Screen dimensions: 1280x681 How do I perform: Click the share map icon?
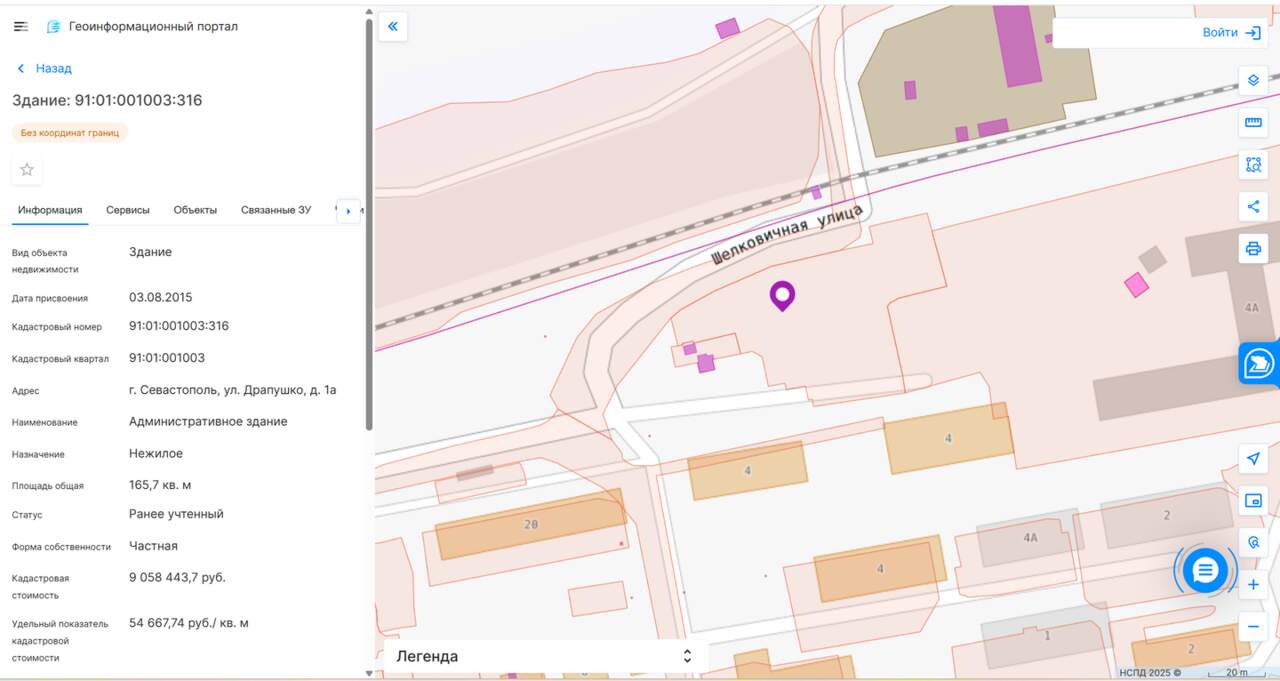[x=1253, y=207]
